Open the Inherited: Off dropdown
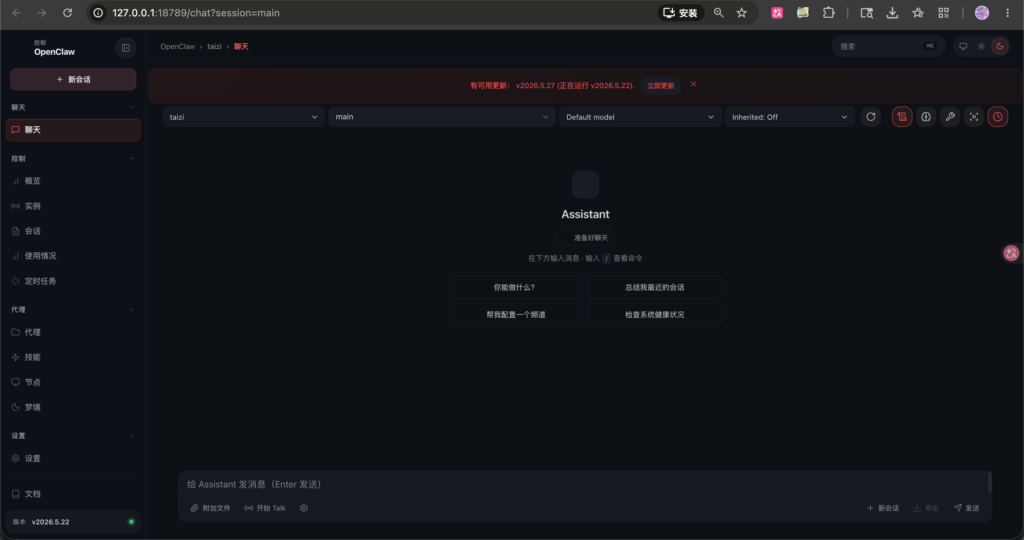Image resolution: width=1024 pixels, height=540 pixels. [x=790, y=117]
